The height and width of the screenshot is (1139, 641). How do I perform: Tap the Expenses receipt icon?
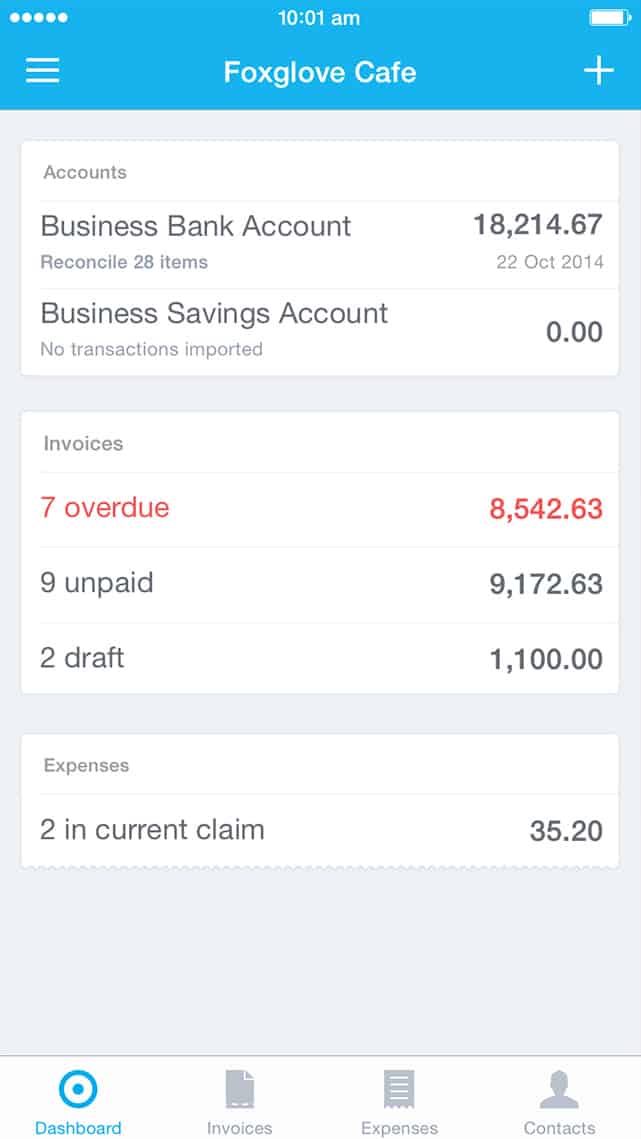399,1087
